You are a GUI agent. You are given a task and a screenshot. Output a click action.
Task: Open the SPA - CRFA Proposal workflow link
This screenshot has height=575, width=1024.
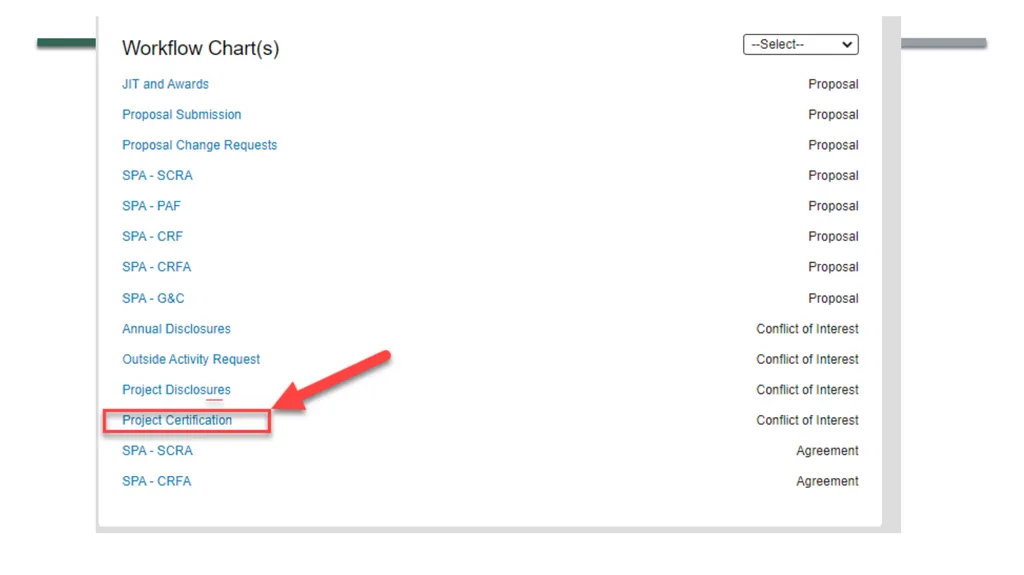click(157, 267)
